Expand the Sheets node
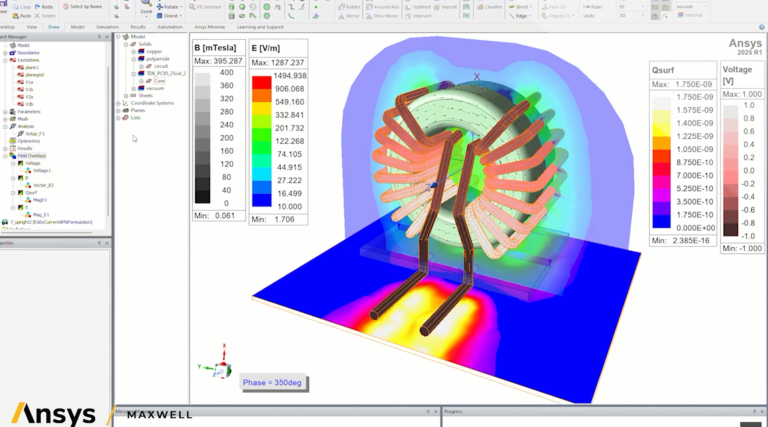The height and width of the screenshot is (427, 768). coord(126,95)
